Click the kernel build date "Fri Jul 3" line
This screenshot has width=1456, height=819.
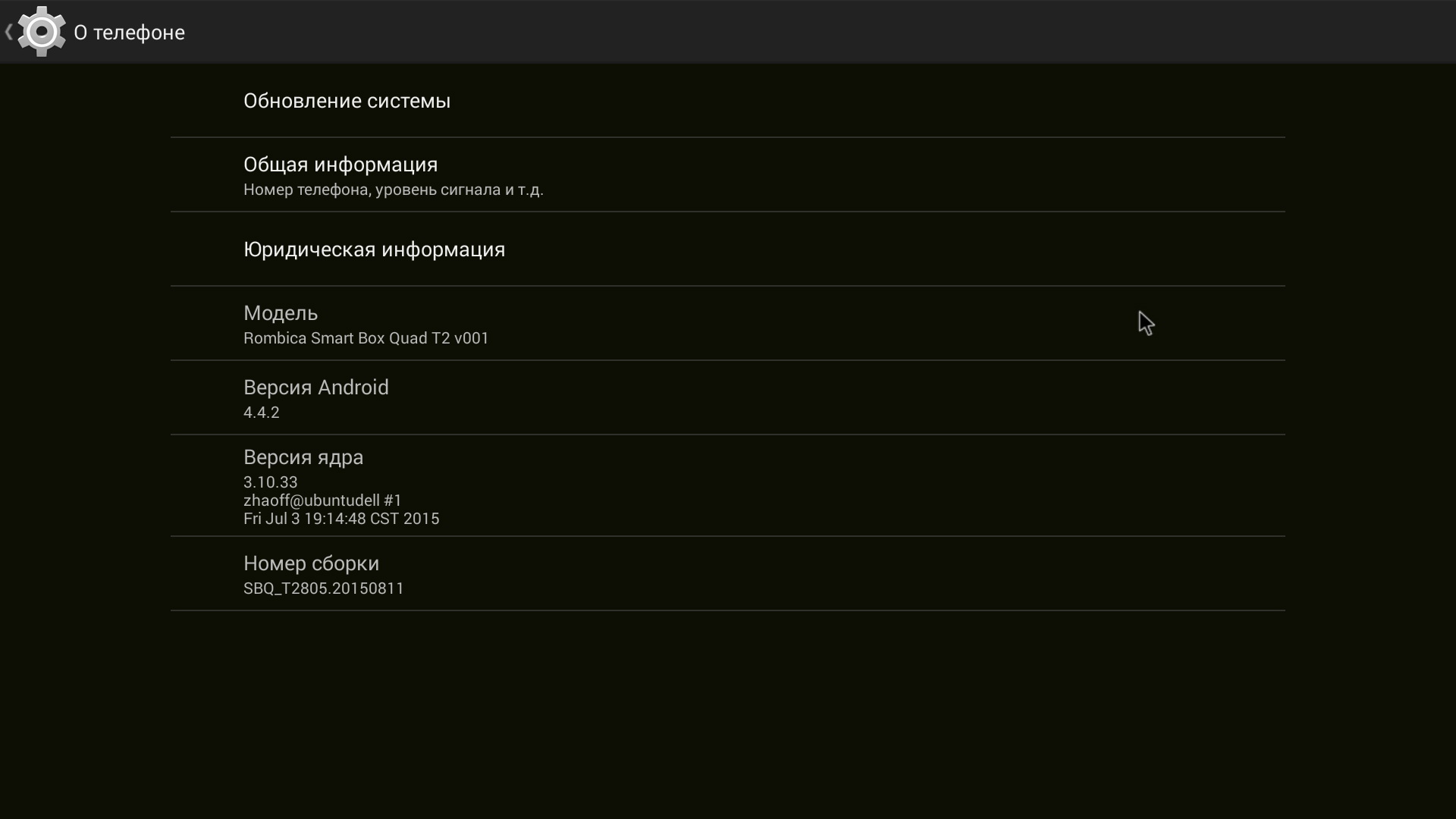tap(341, 519)
